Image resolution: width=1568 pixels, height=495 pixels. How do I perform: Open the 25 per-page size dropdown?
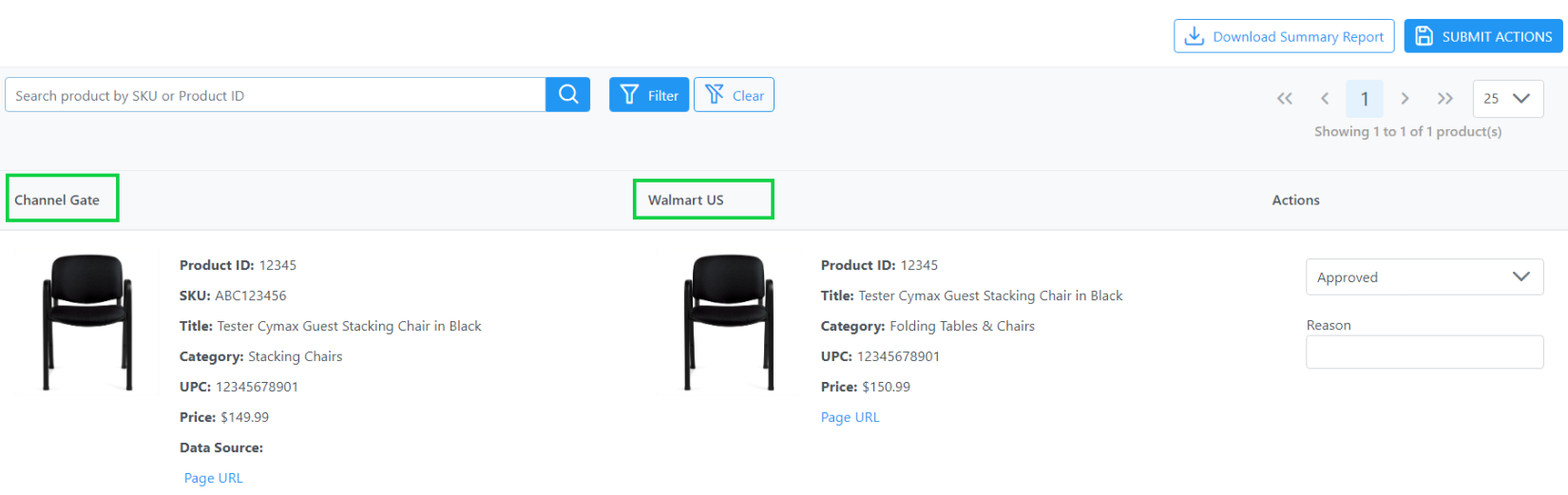pyautogui.click(x=1508, y=99)
